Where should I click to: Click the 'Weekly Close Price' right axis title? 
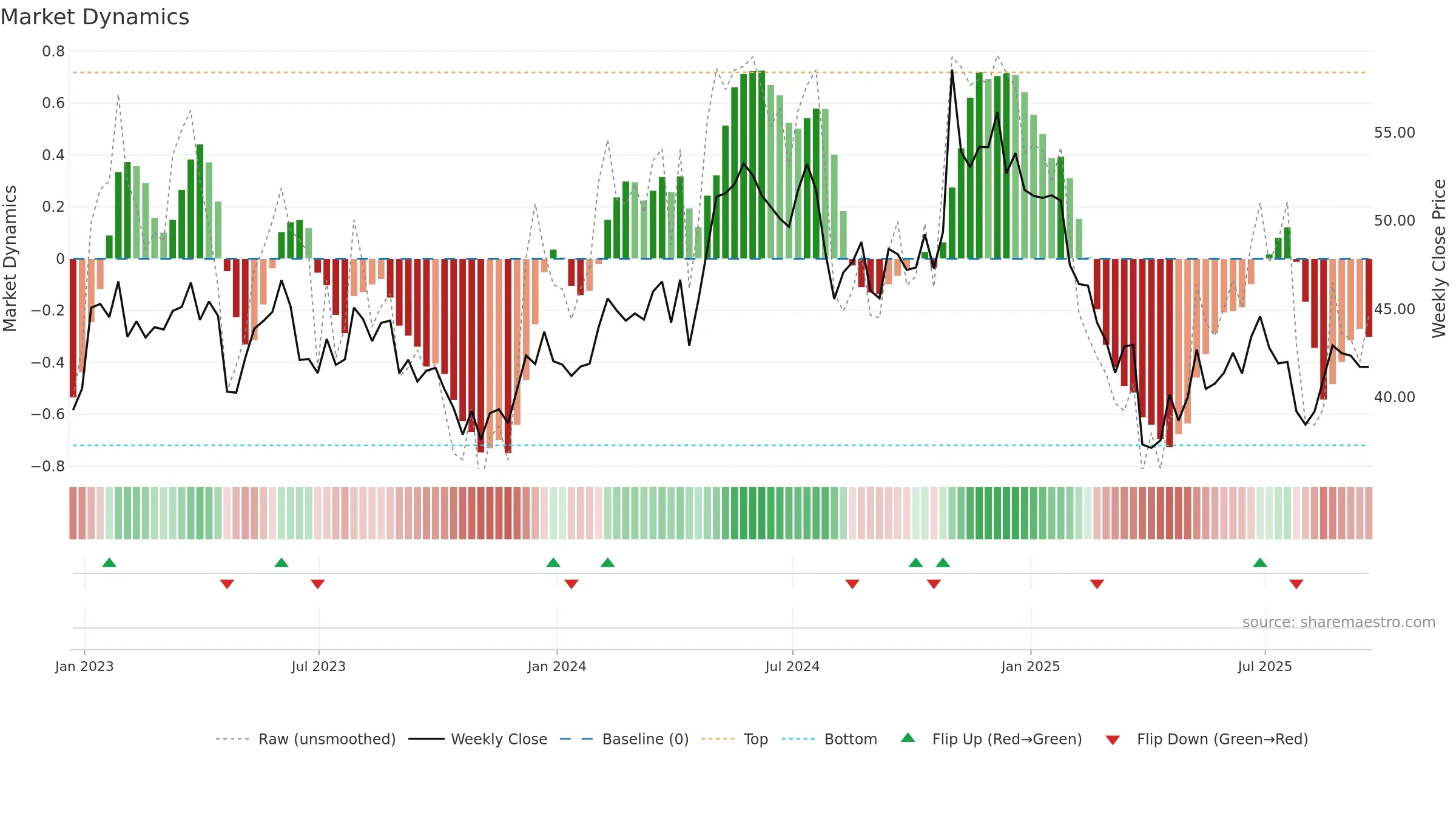pos(1439,258)
